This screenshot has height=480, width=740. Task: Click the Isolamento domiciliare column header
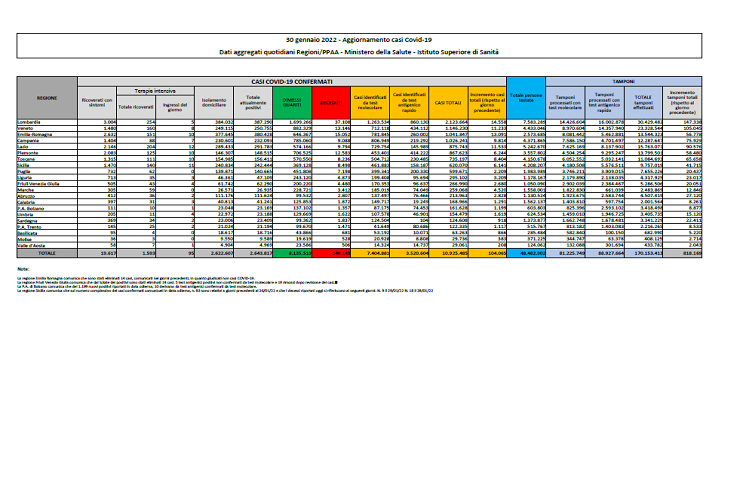210,101
